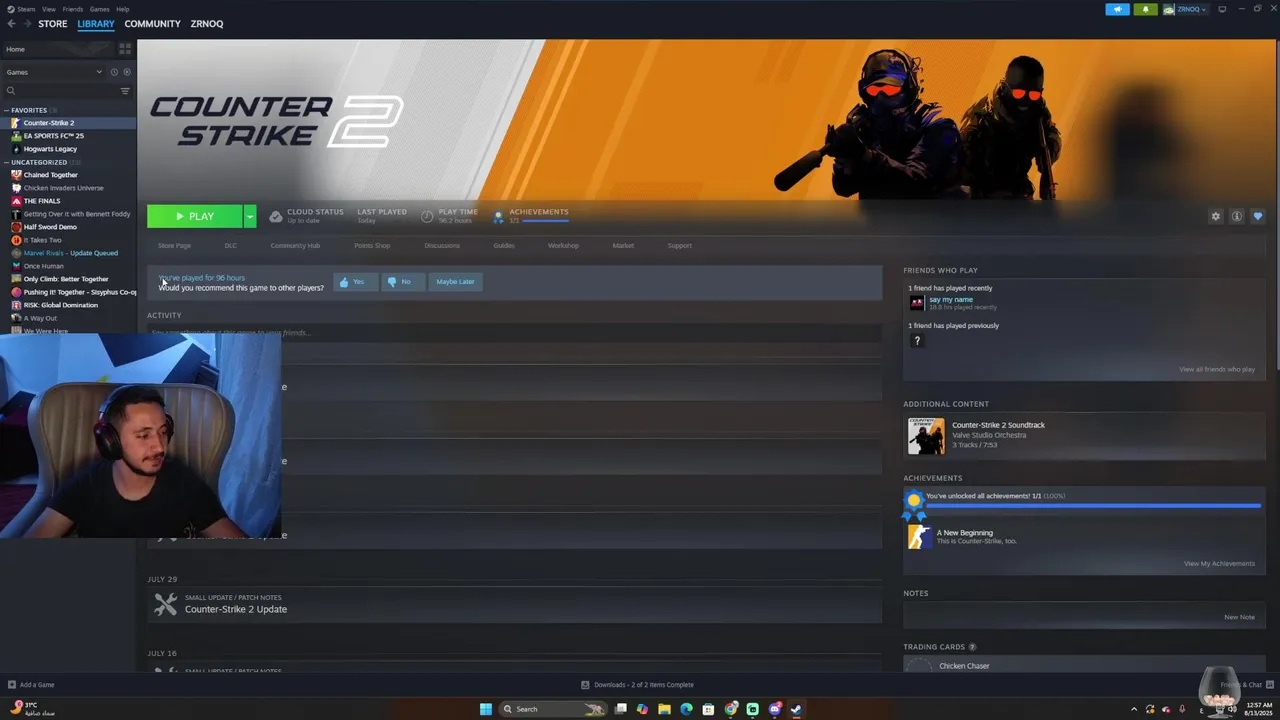Open the Guides link
The image size is (1280, 720).
(x=504, y=246)
